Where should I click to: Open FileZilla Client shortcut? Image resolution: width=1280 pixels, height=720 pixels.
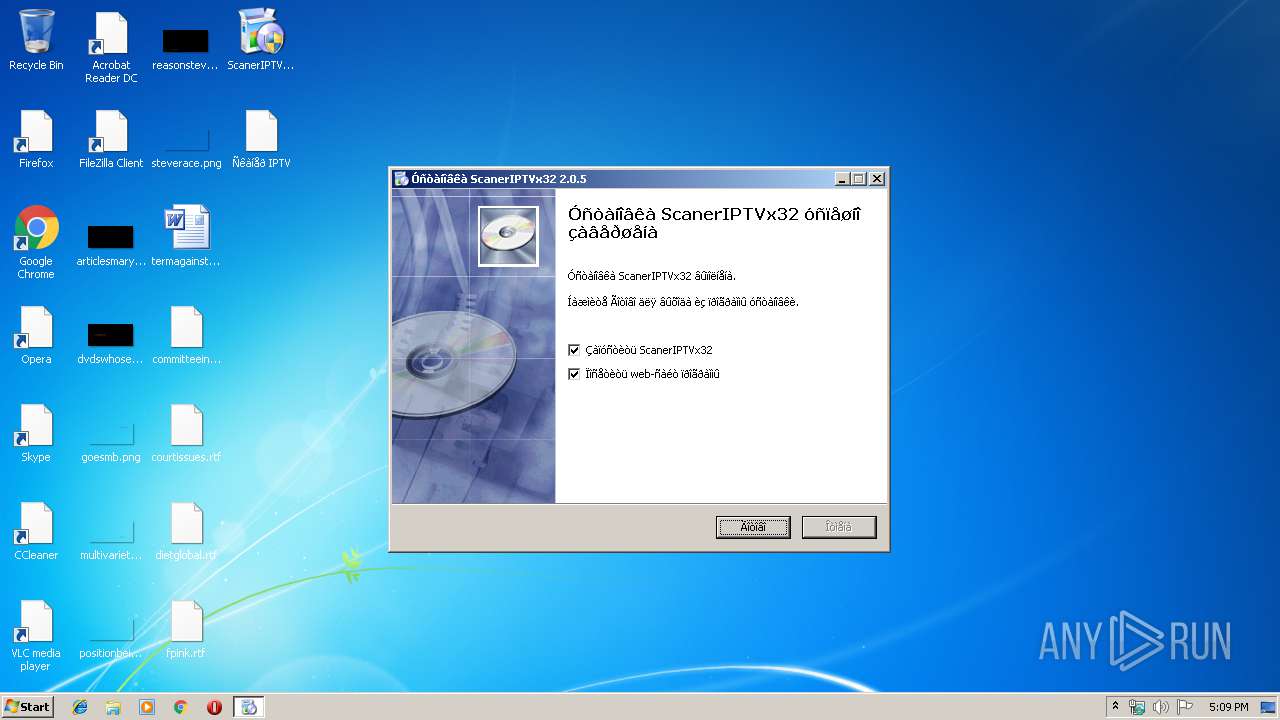tap(111, 139)
